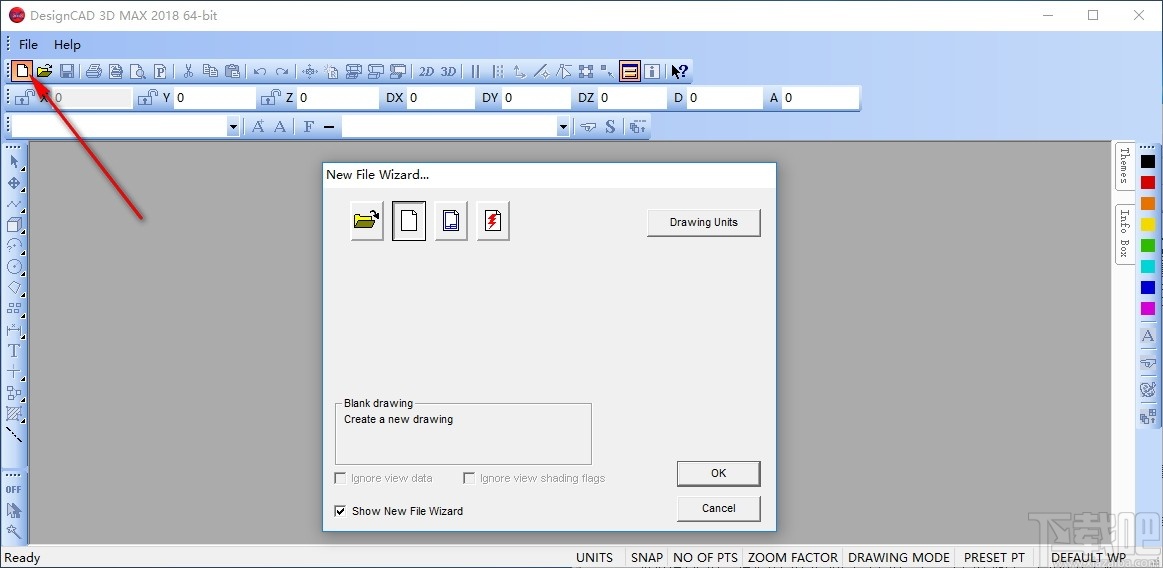Click the Paste clipboard toolbar icon
This screenshot has height=568, width=1163.
pos(232,71)
